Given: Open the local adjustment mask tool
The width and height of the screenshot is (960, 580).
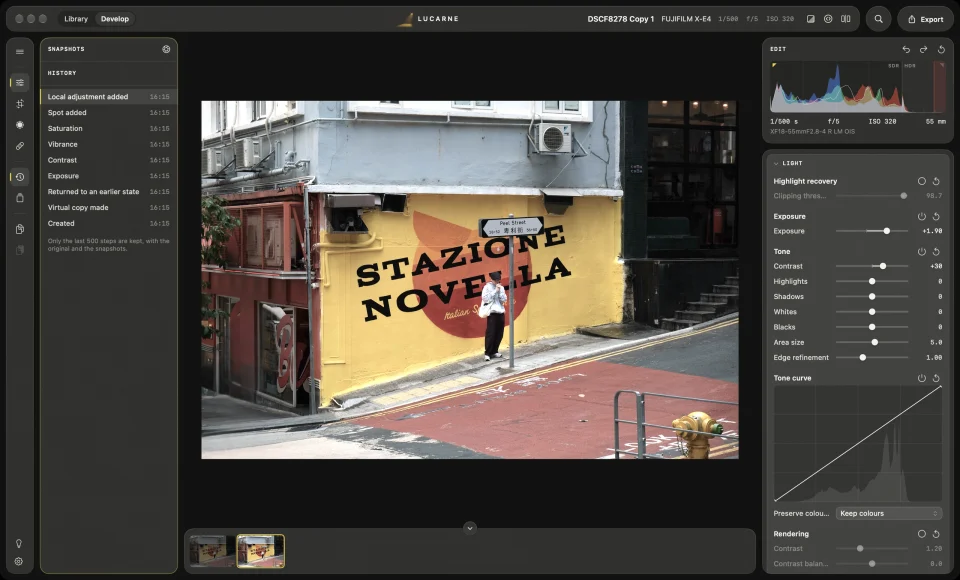Looking at the screenshot, I should (x=20, y=125).
